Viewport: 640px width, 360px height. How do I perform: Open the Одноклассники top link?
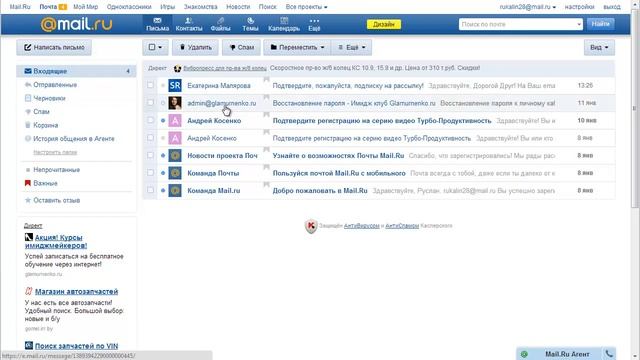point(129,7)
